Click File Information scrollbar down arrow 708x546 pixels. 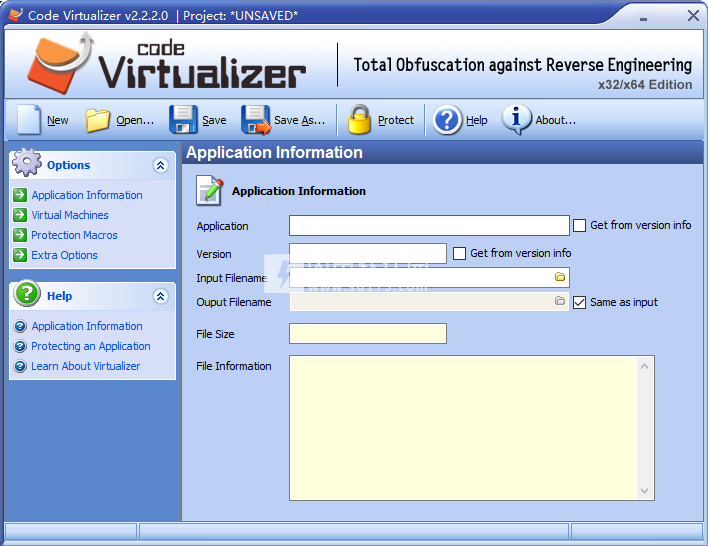click(x=644, y=490)
